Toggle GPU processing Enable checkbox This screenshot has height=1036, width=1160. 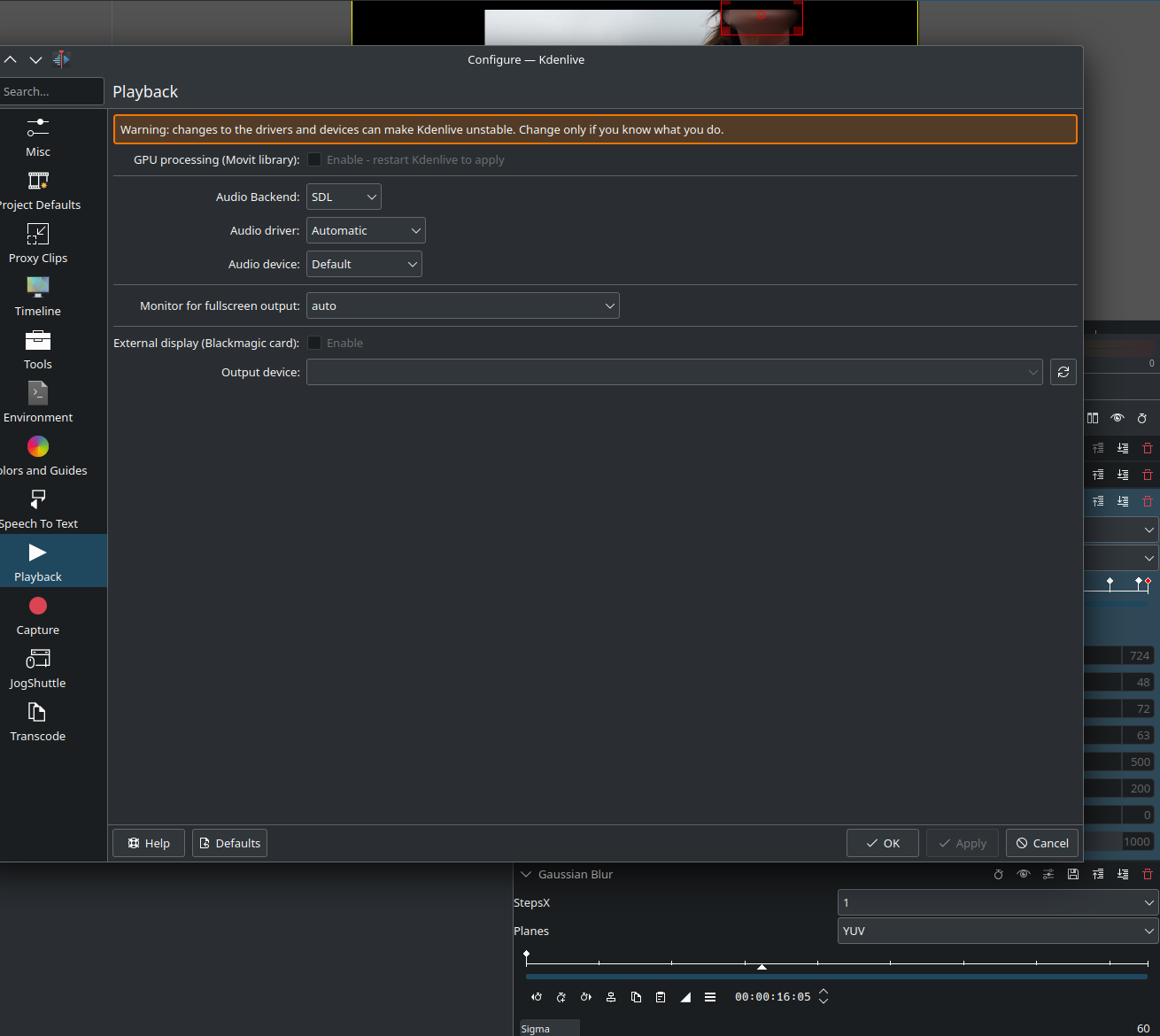click(314, 159)
